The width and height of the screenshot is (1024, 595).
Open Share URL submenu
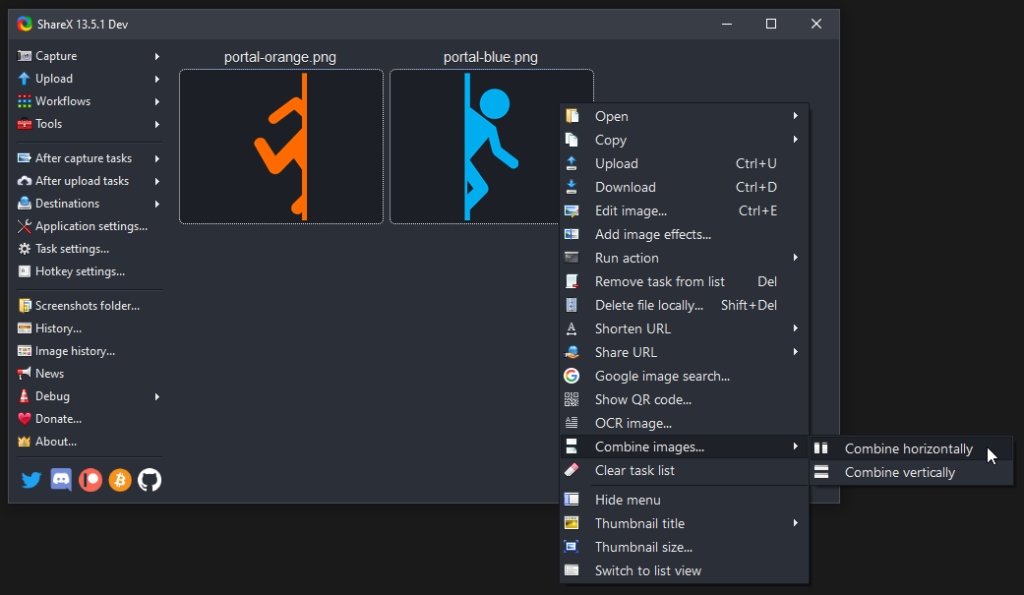click(684, 352)
